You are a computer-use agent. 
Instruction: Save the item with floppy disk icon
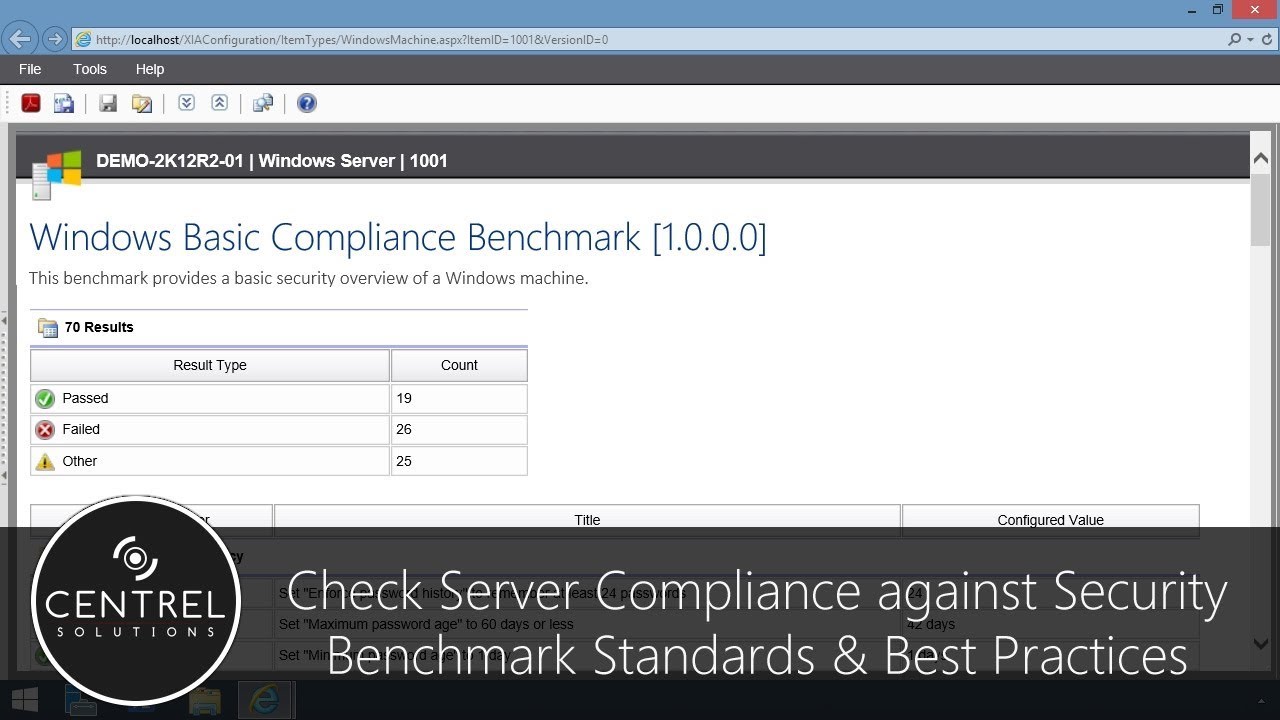[108, 103]
